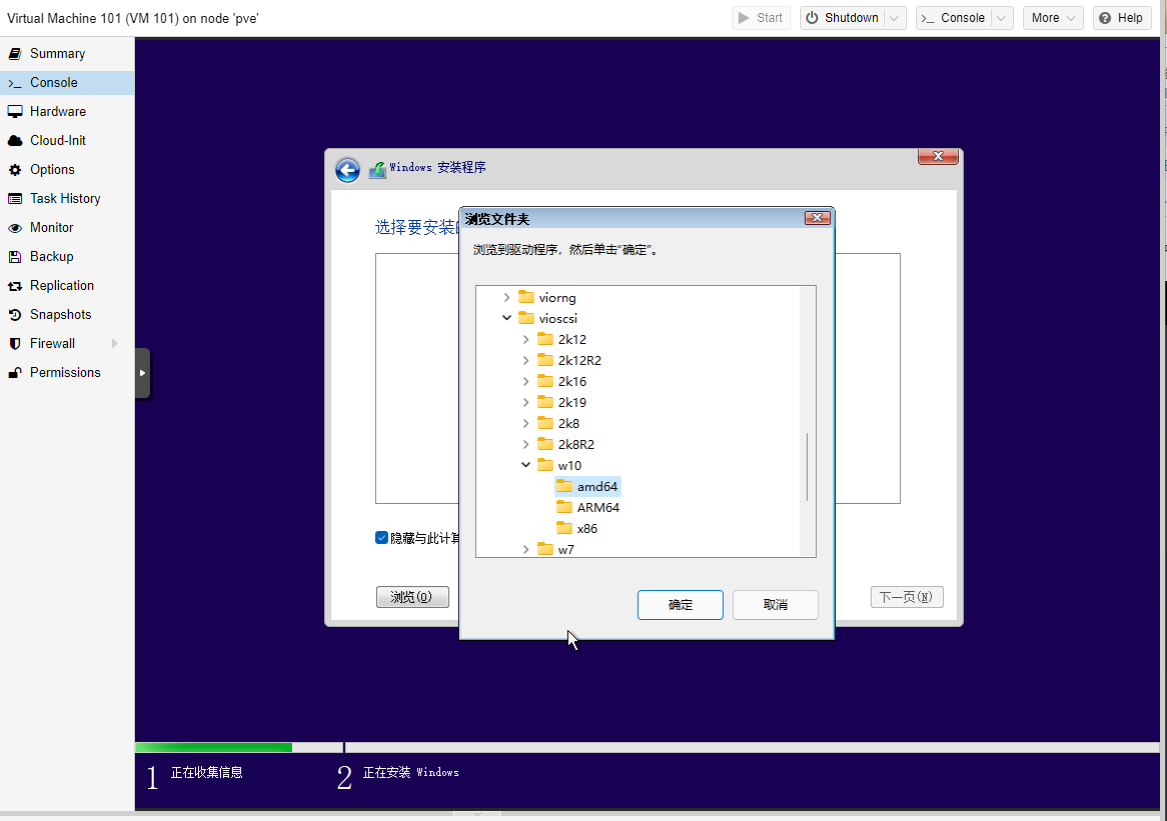Screen dimensions: 1167x821
Task: Toggle the hide incompatible drivers checkbox
Action: pyautogui.click(x=382, y=537)
